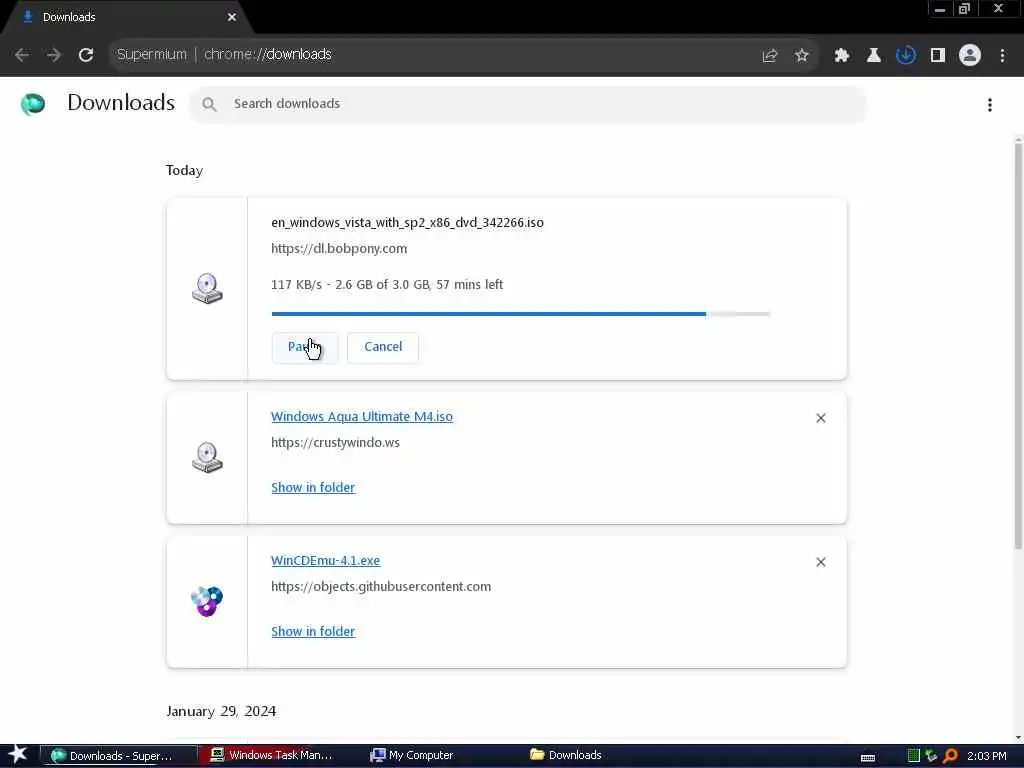Click the page vertical scrollbar
The height and width of the screenshot is (768, 1024).
pos(1018,346)
